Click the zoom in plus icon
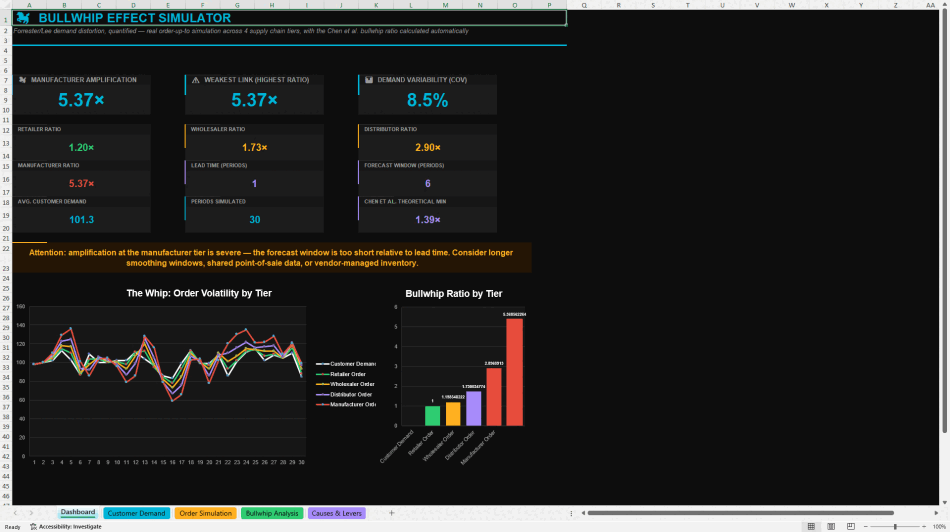This screenshot has width=950, height=532. coord(924,527)
